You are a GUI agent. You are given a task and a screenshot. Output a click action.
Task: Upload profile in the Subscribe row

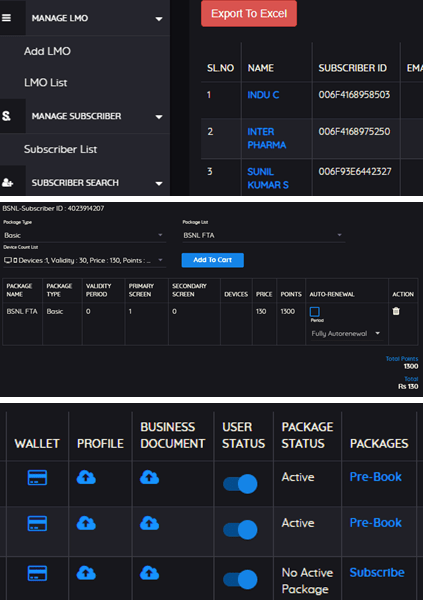pos(86,573)
